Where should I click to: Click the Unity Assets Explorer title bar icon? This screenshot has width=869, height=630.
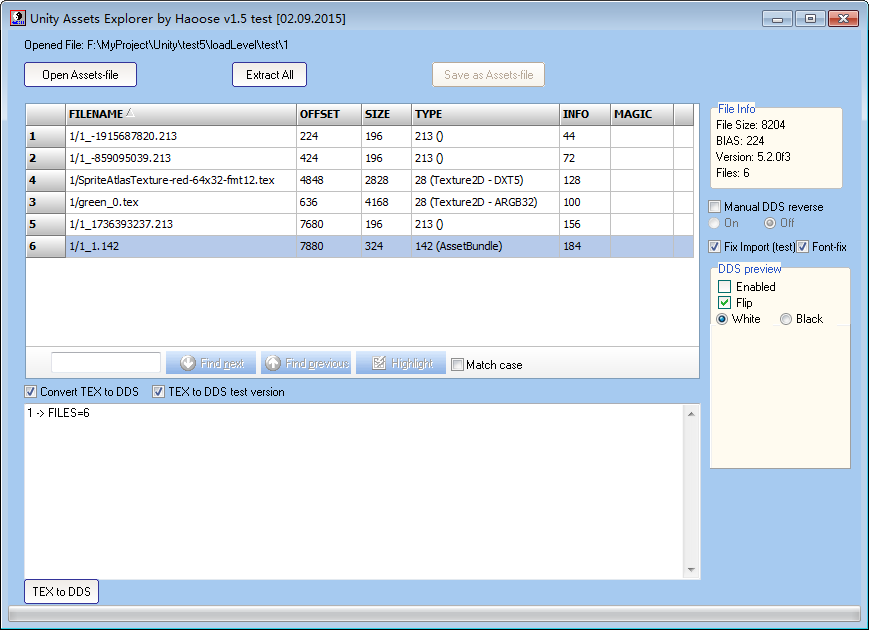[x=18, y=18]
